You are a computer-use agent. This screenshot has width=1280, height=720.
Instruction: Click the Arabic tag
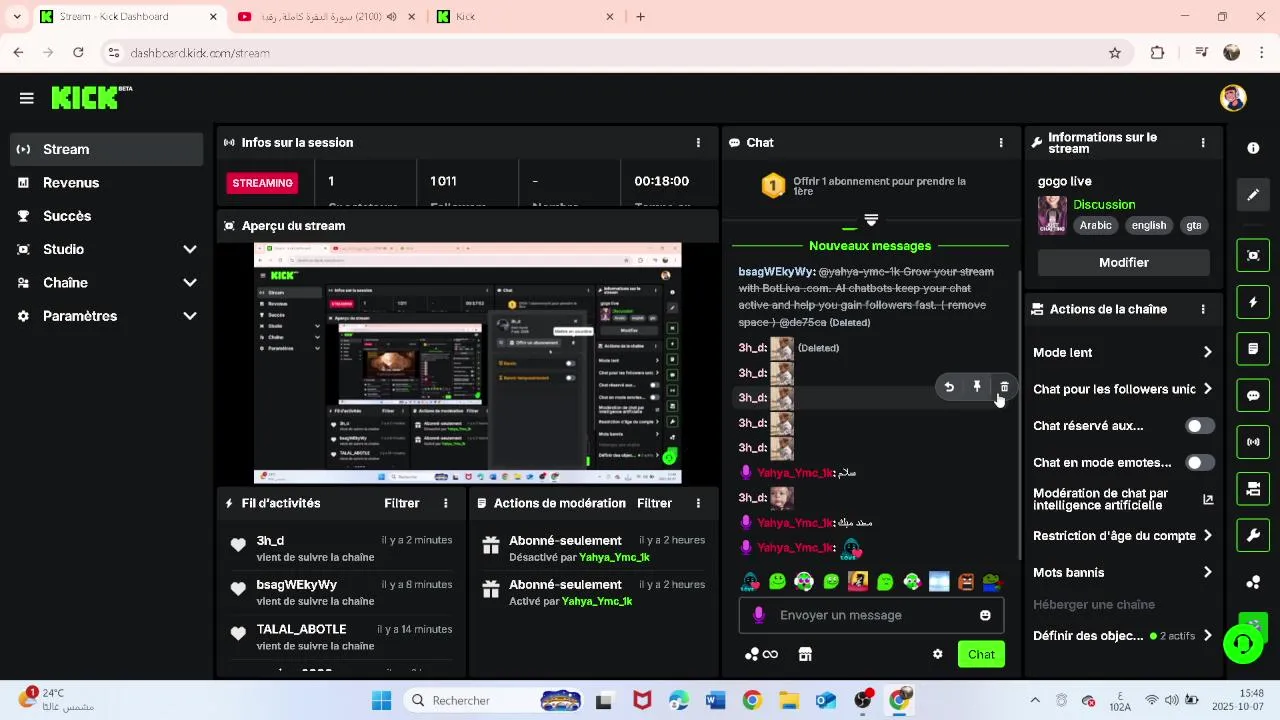[1095, 226]
